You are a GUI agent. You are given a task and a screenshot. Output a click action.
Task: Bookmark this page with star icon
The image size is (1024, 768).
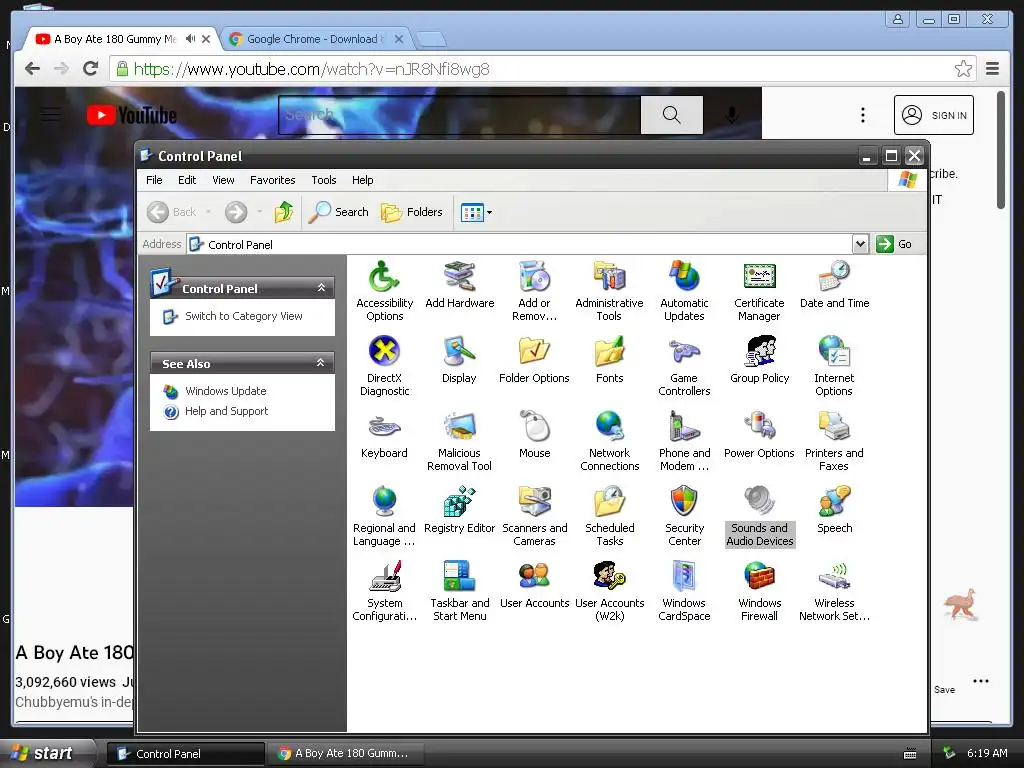[x=963, y=69]
